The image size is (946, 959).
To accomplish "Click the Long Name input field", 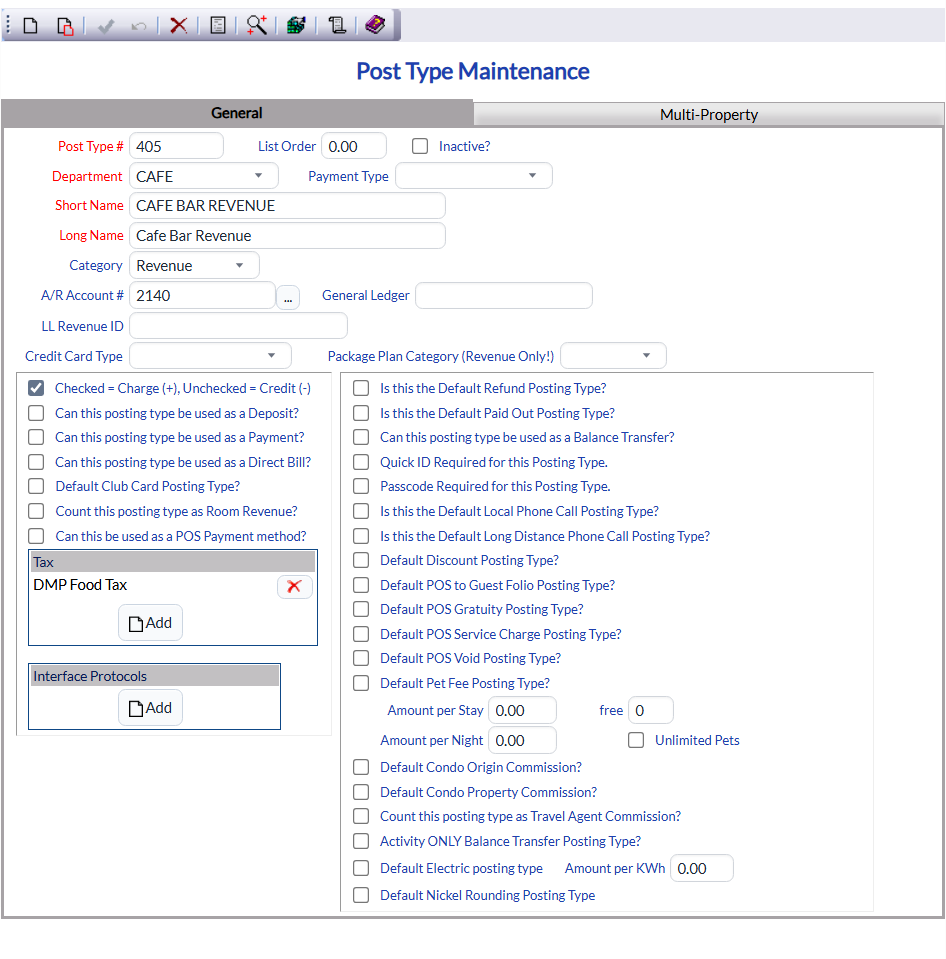I will pos(287,235).
